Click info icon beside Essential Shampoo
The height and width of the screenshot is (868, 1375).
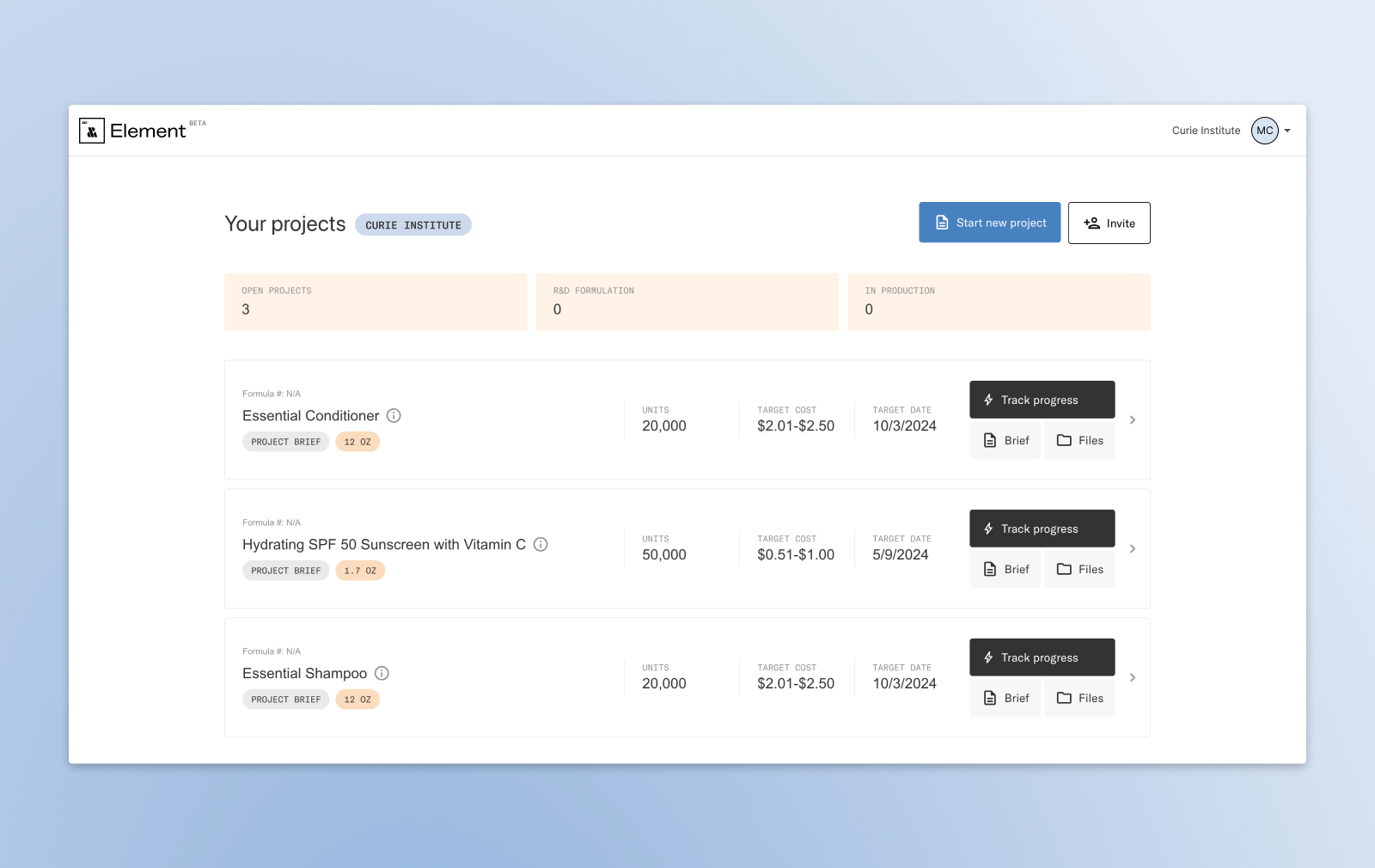point(382,674)
